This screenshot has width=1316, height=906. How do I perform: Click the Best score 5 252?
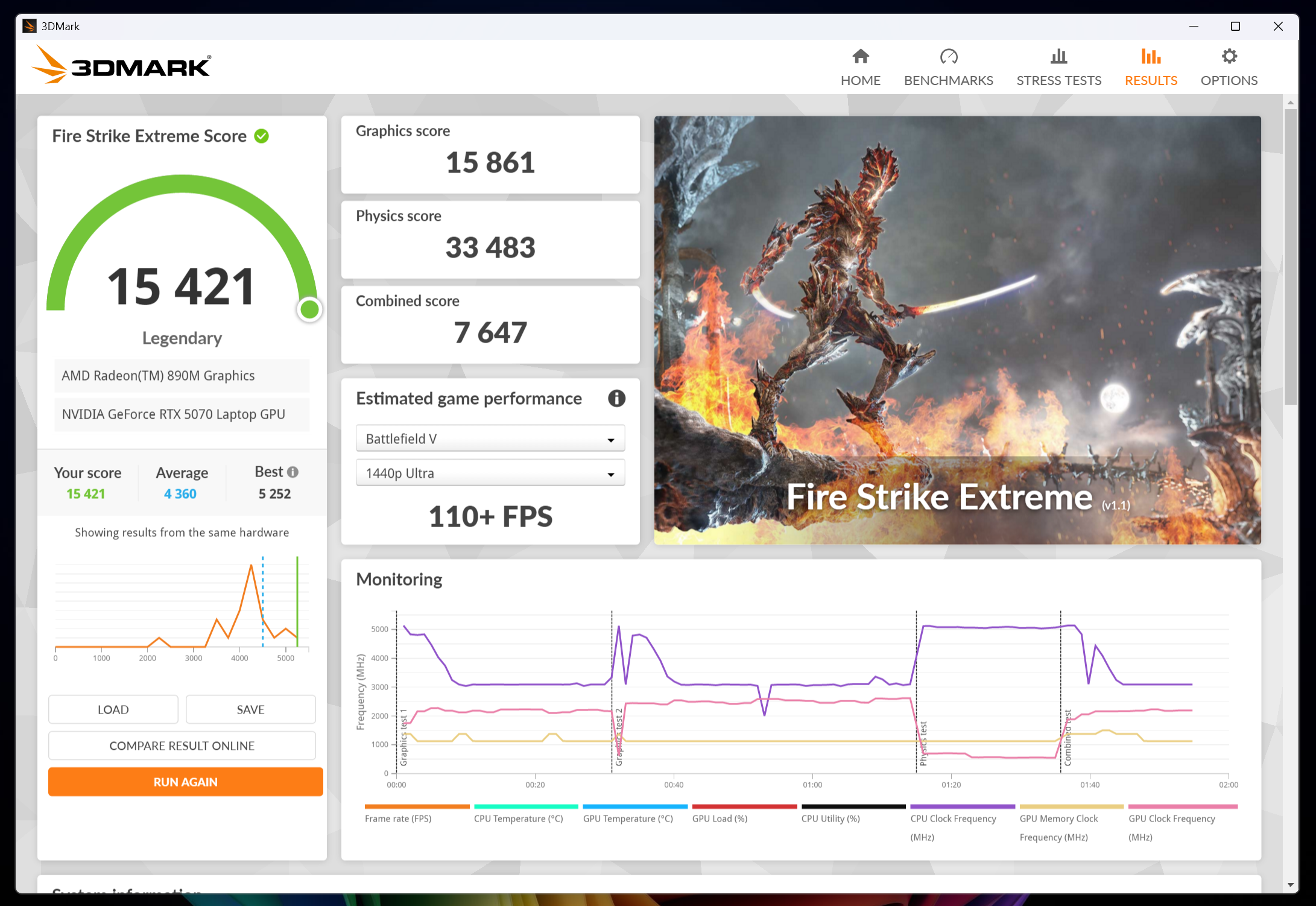coord(275,494)
